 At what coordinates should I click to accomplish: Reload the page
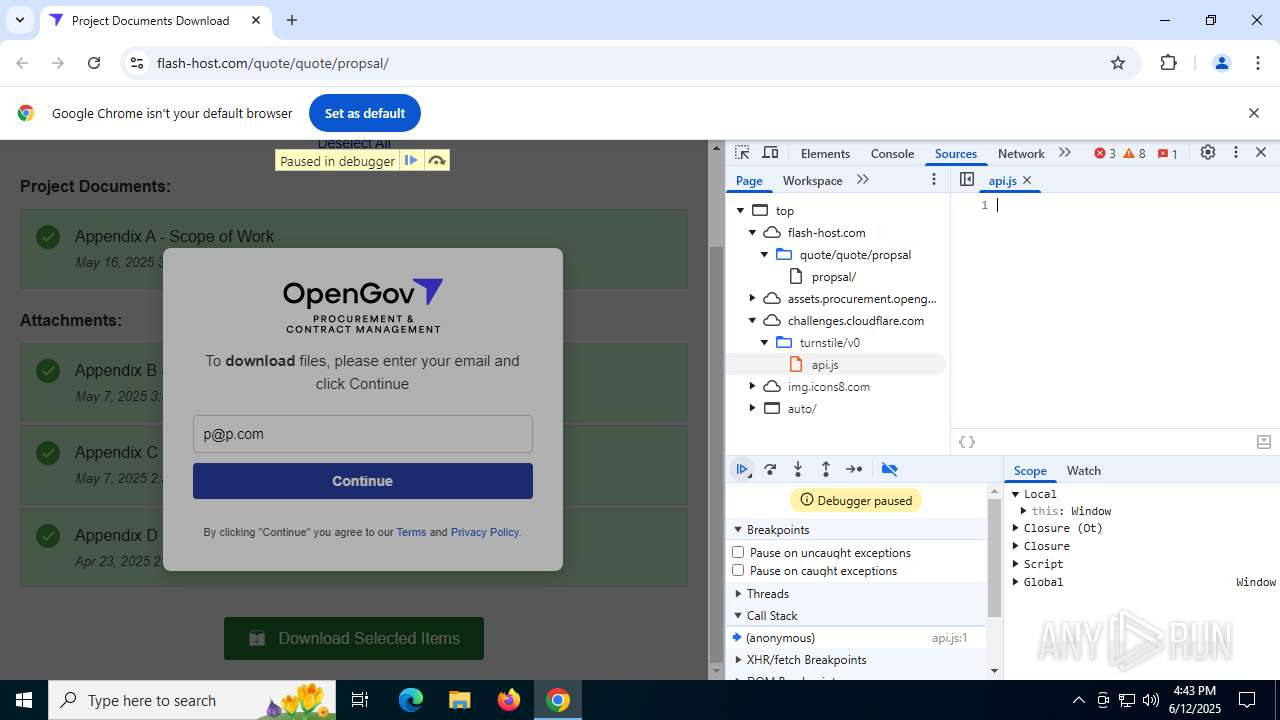[x=94, y=63]
